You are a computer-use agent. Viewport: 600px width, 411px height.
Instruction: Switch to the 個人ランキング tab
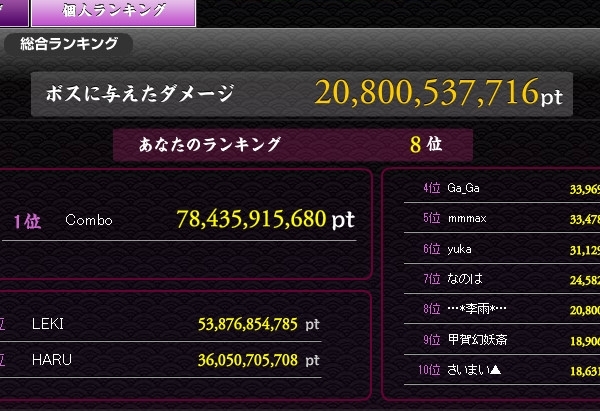pos(114,13)
